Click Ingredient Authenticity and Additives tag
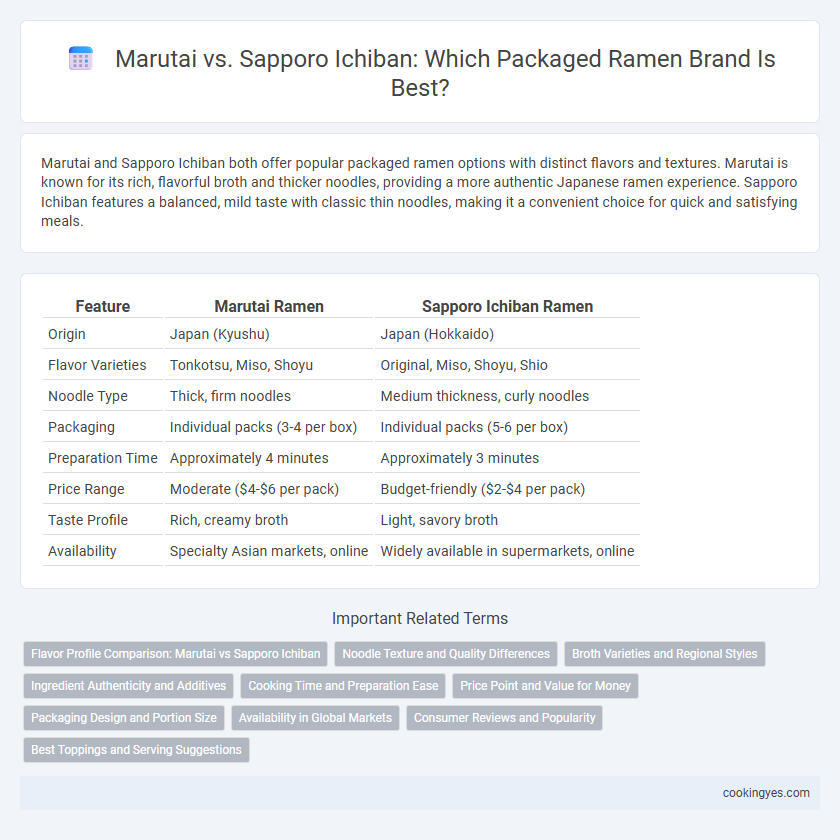The image size is (840, 840). pos(129,686)
